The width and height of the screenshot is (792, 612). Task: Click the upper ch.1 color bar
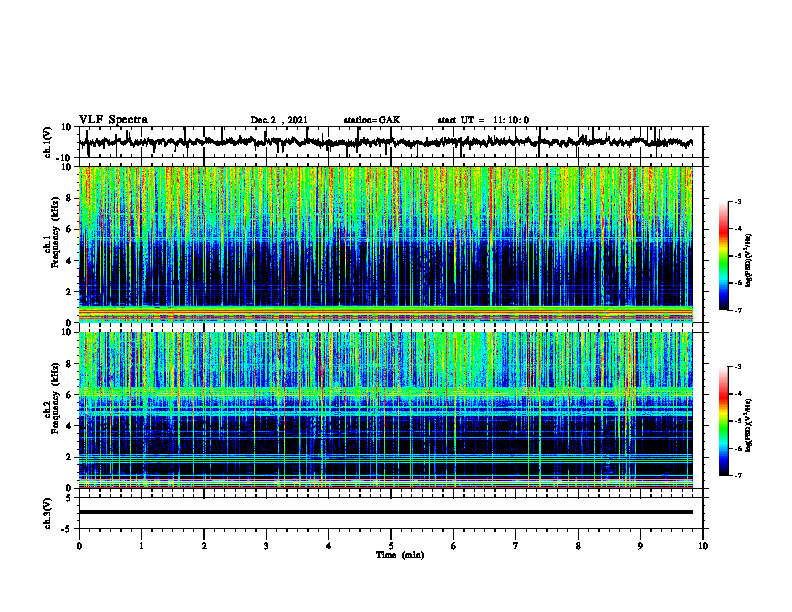pos(724,256)
